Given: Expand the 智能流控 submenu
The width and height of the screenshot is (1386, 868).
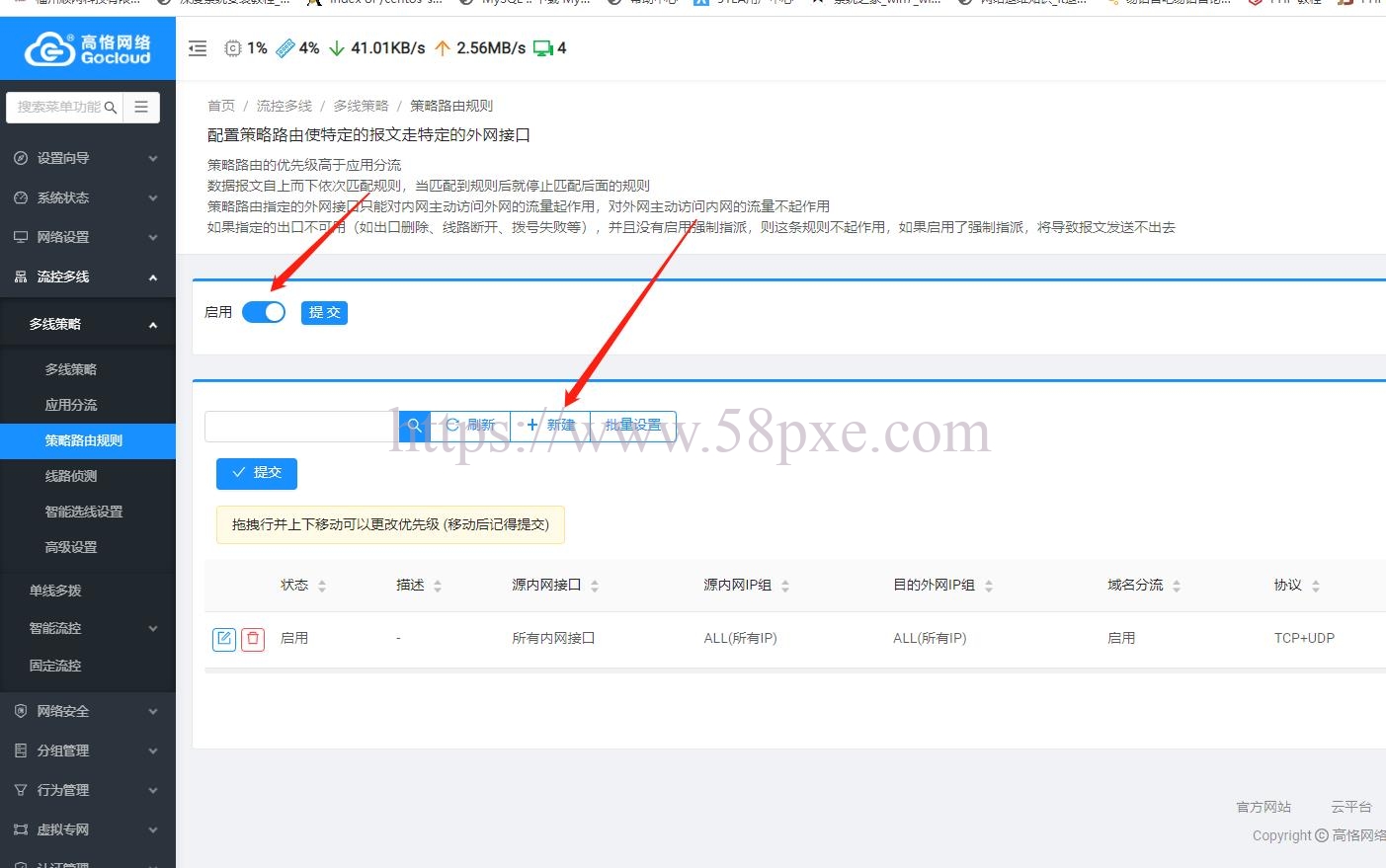Looking at the screenshot, I should click(88, 628).
